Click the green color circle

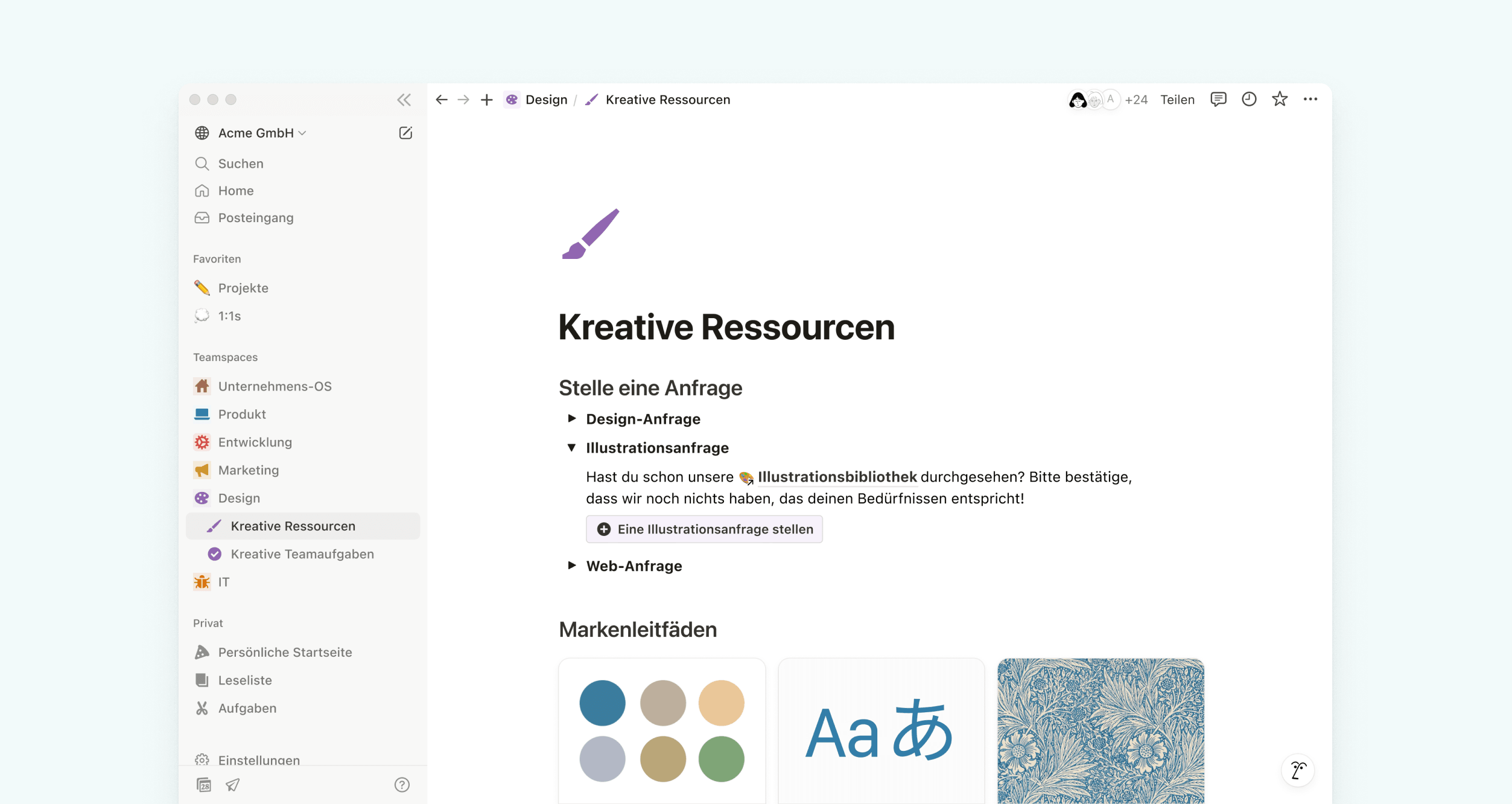pyautogui.click(x=721, y=759)
